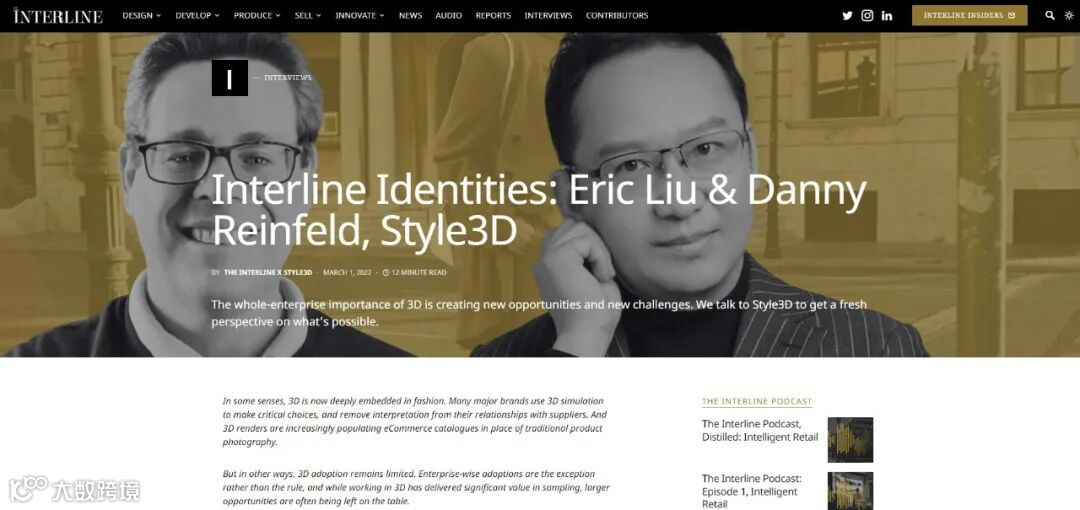Click the Interline logo in header
The width and height of the screenshot is (1080, 510).
58,16
